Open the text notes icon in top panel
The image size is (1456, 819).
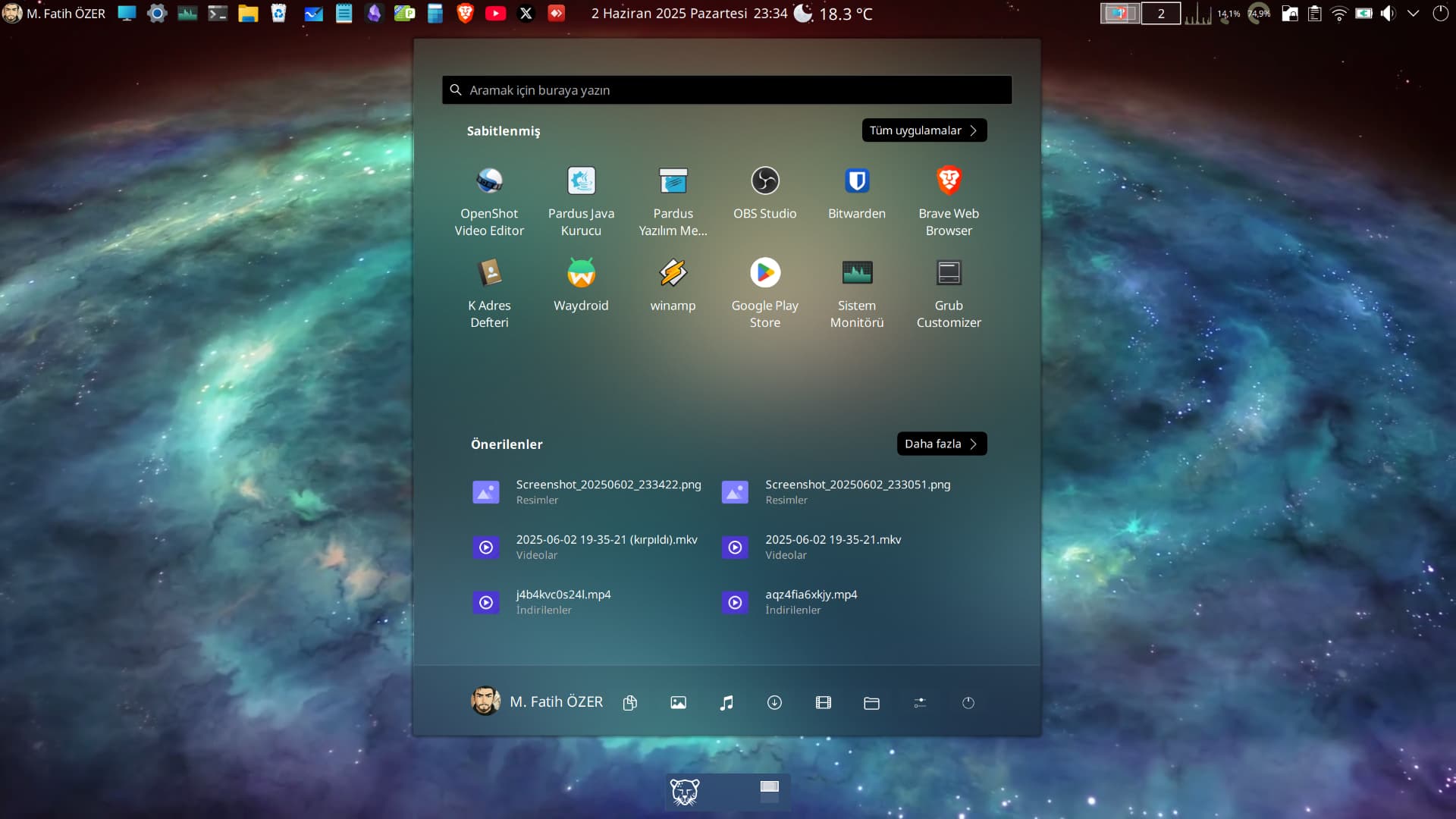(344, 14)
